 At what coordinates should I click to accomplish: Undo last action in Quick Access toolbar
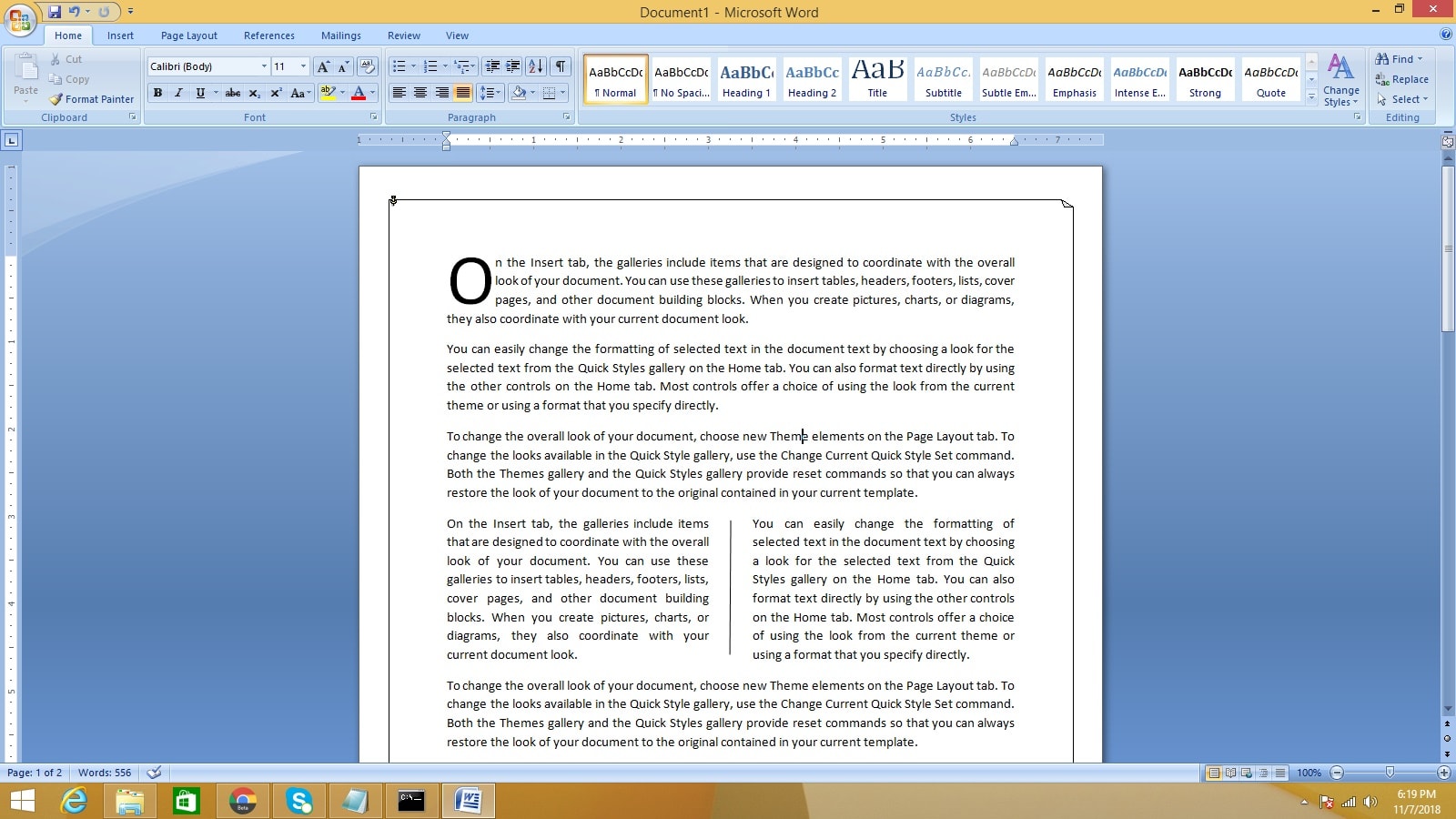[x=75, y=12]
